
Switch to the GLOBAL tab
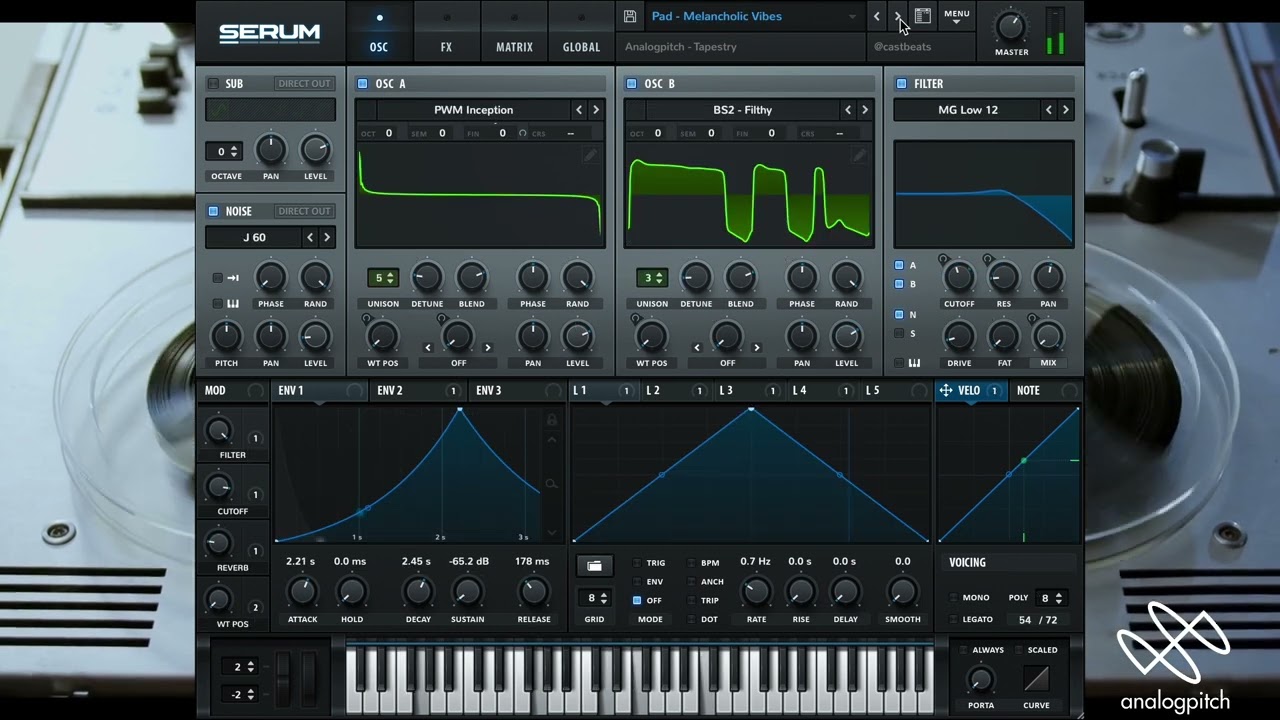[581, 31]
